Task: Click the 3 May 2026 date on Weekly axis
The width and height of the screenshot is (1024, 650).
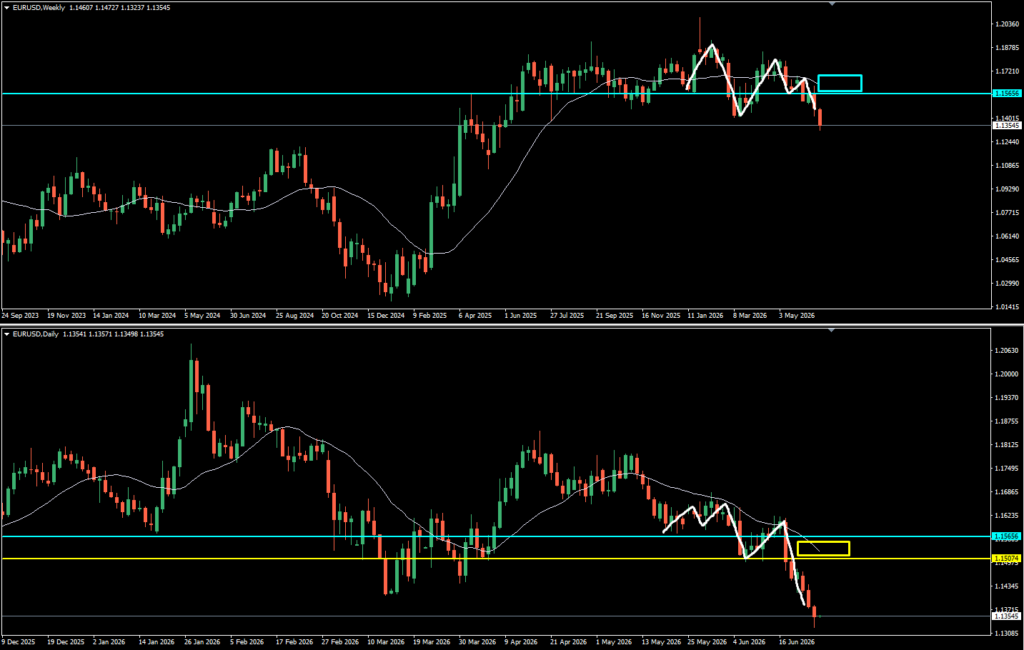Action: pos(797,316)
